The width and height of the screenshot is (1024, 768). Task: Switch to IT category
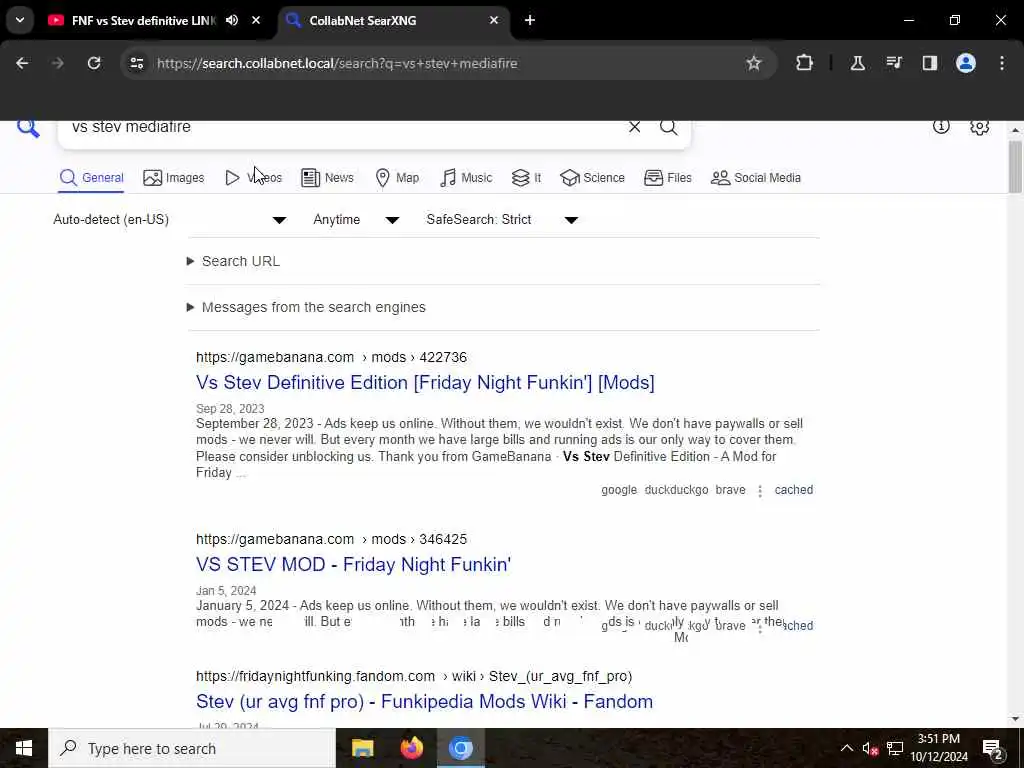(x=526, y=178)
